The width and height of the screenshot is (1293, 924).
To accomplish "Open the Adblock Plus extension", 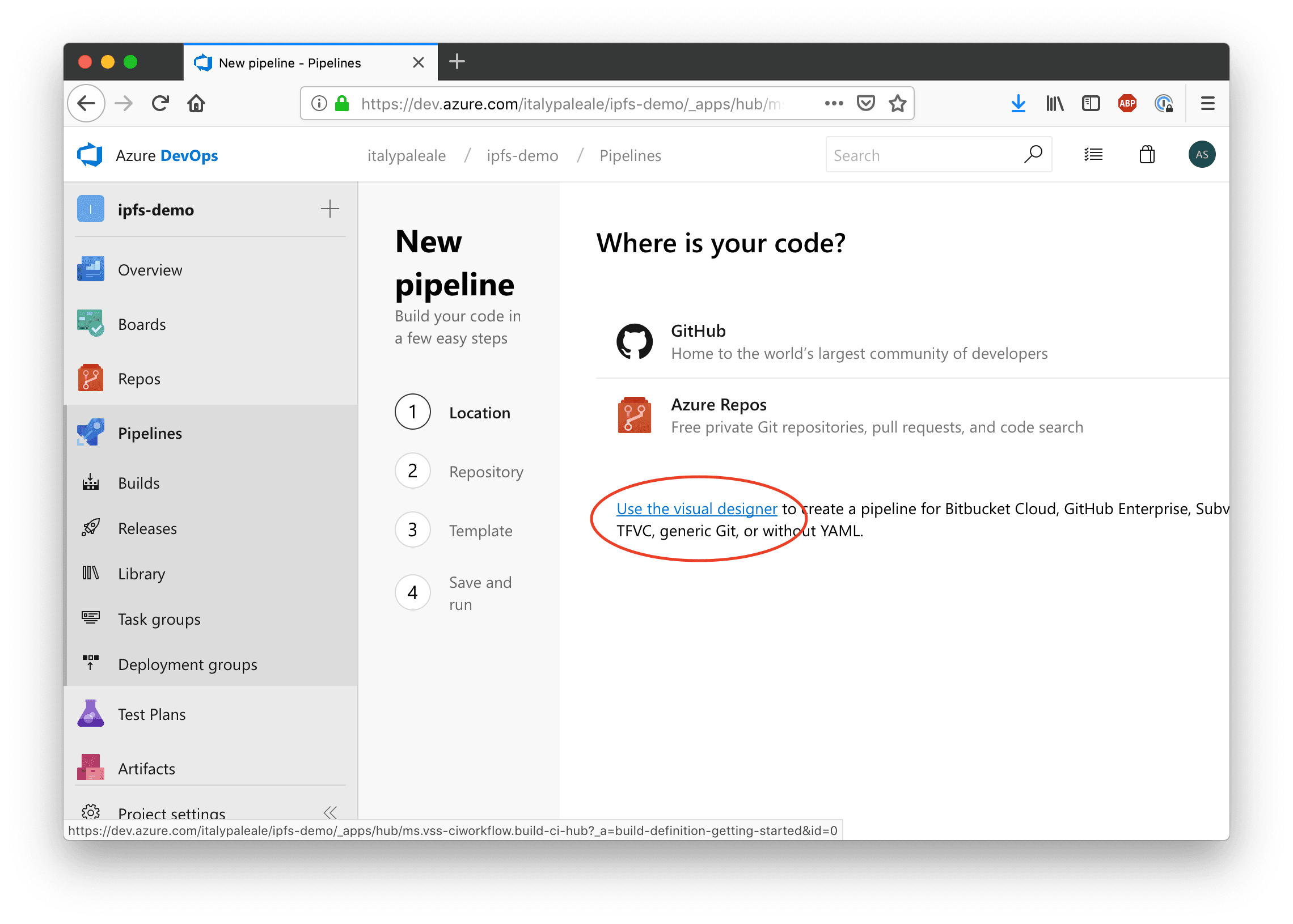I will point(1127,103).
